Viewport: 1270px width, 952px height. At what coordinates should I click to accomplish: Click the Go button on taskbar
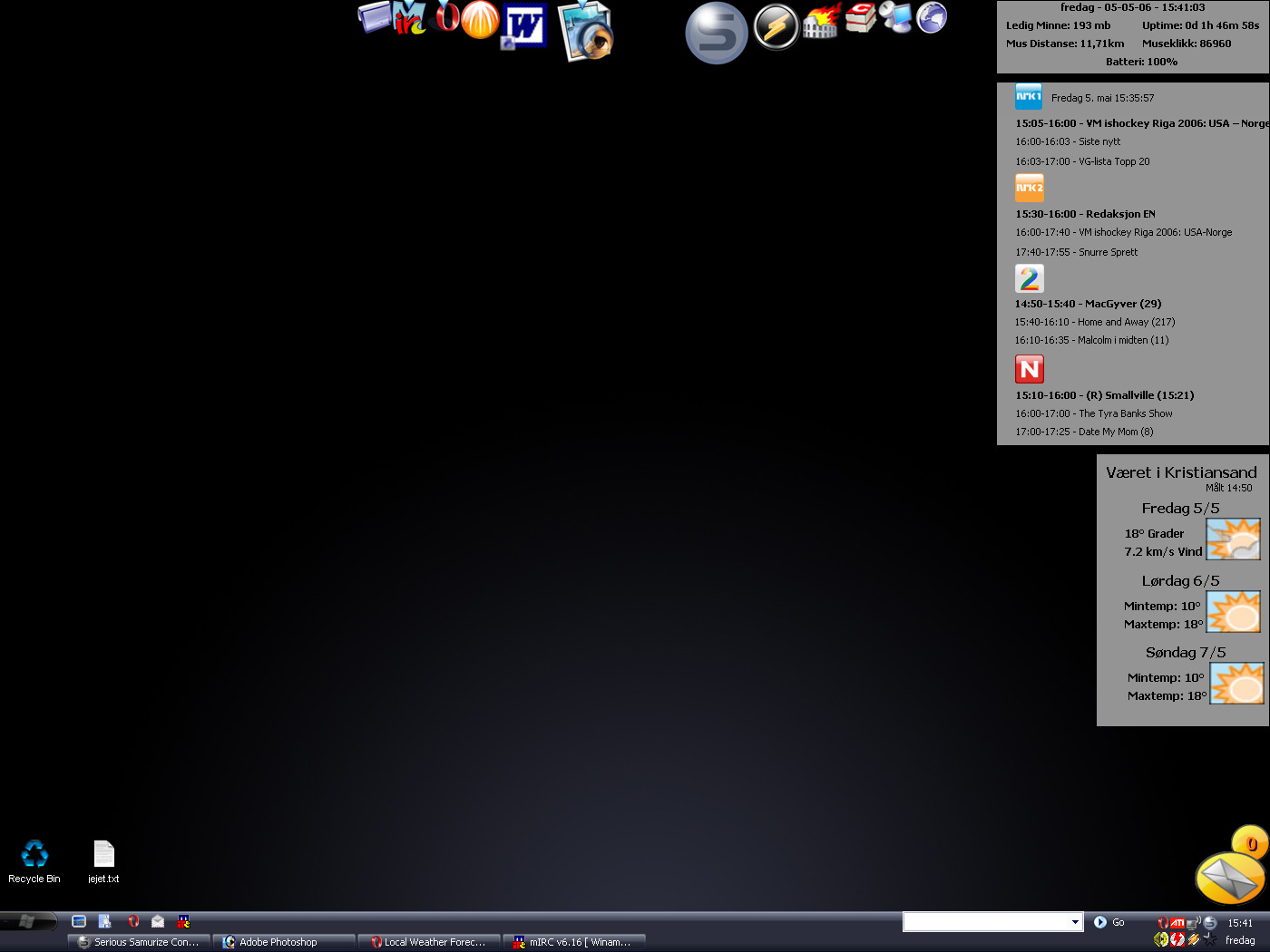(1109, 922)
